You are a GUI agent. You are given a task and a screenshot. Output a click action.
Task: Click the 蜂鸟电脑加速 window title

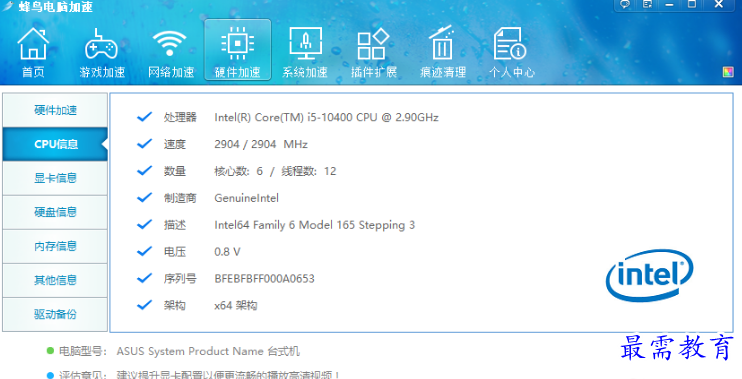56,6
